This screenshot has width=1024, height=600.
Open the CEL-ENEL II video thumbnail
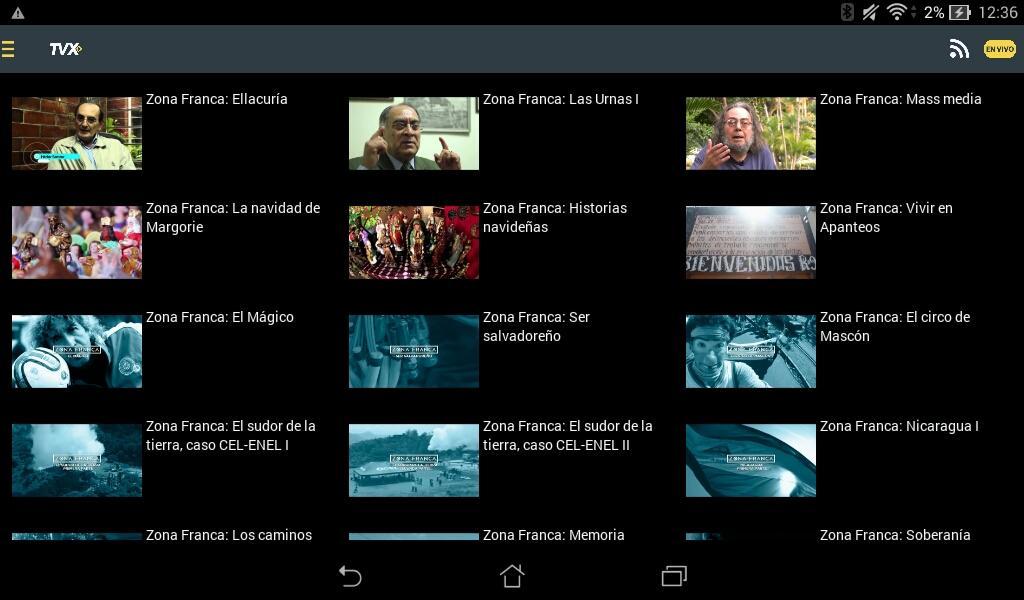click(414, 460)
